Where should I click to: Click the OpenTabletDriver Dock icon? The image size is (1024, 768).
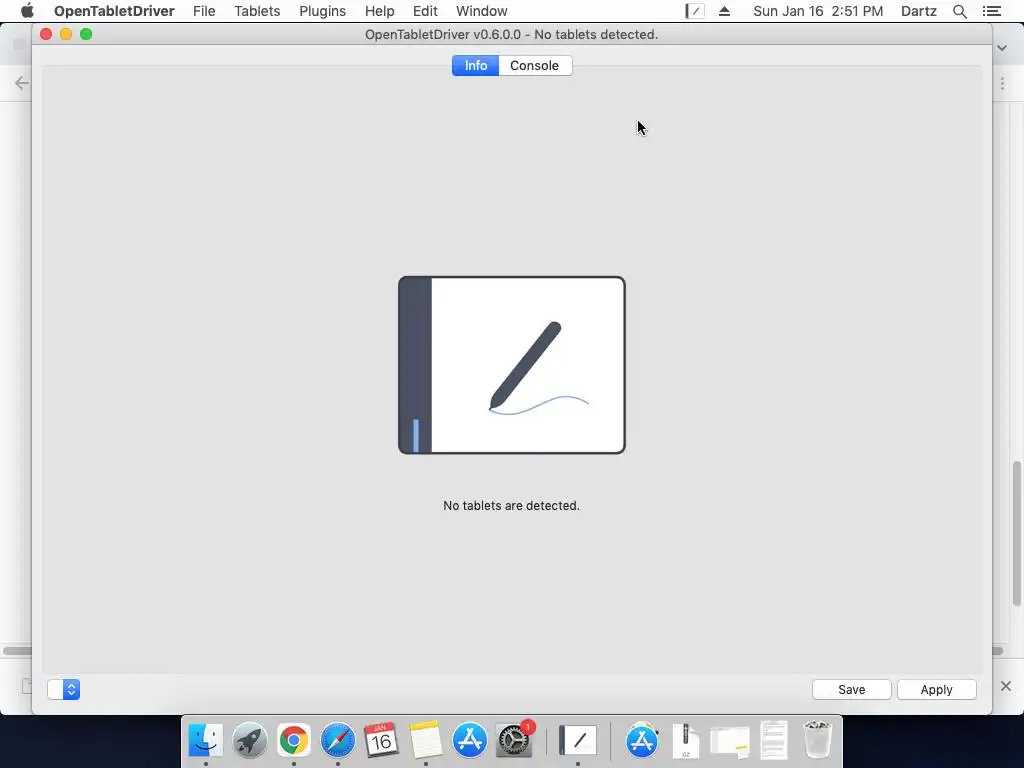click(x=578, y=740)
